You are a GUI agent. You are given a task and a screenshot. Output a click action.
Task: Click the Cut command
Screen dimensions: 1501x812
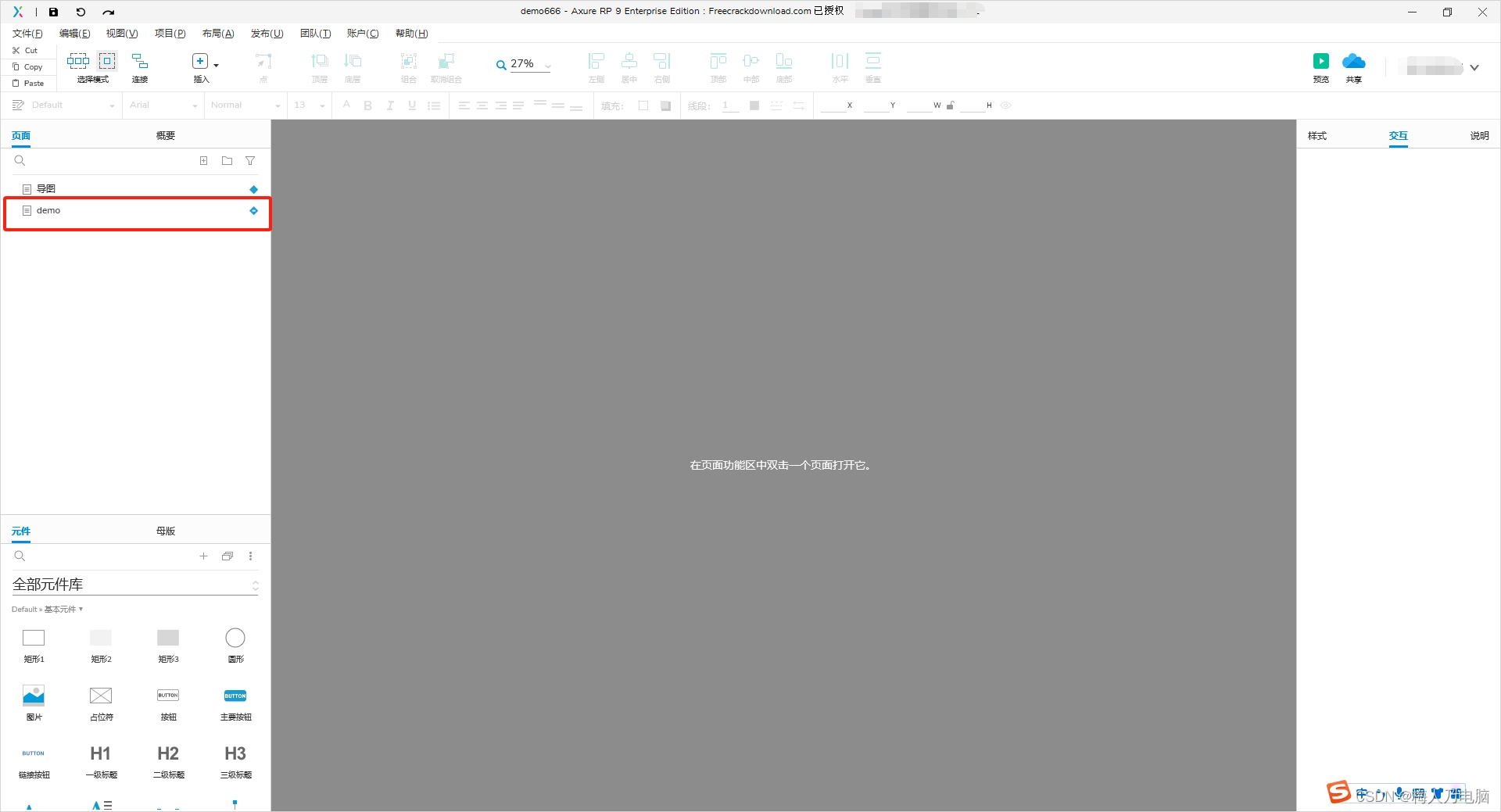coord(25,50)
